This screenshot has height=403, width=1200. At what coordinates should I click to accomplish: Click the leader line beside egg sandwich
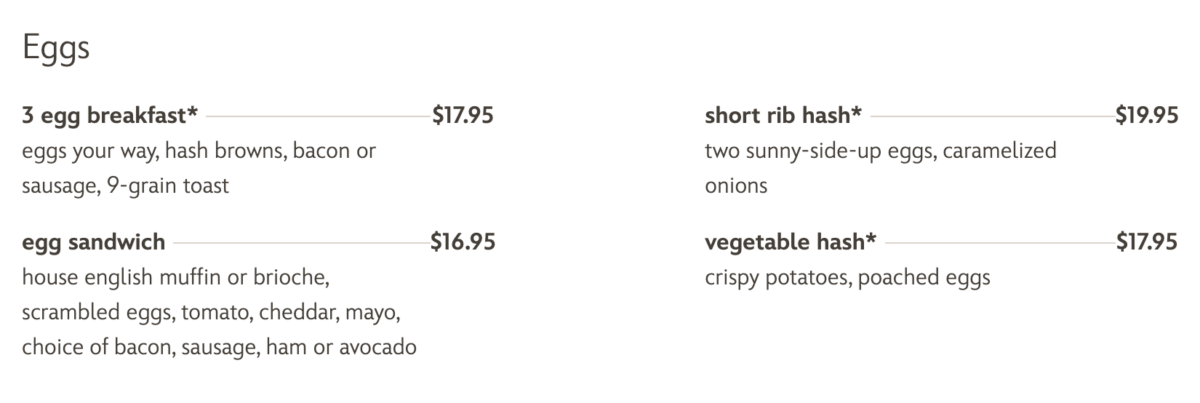click(x=298, y=242)
